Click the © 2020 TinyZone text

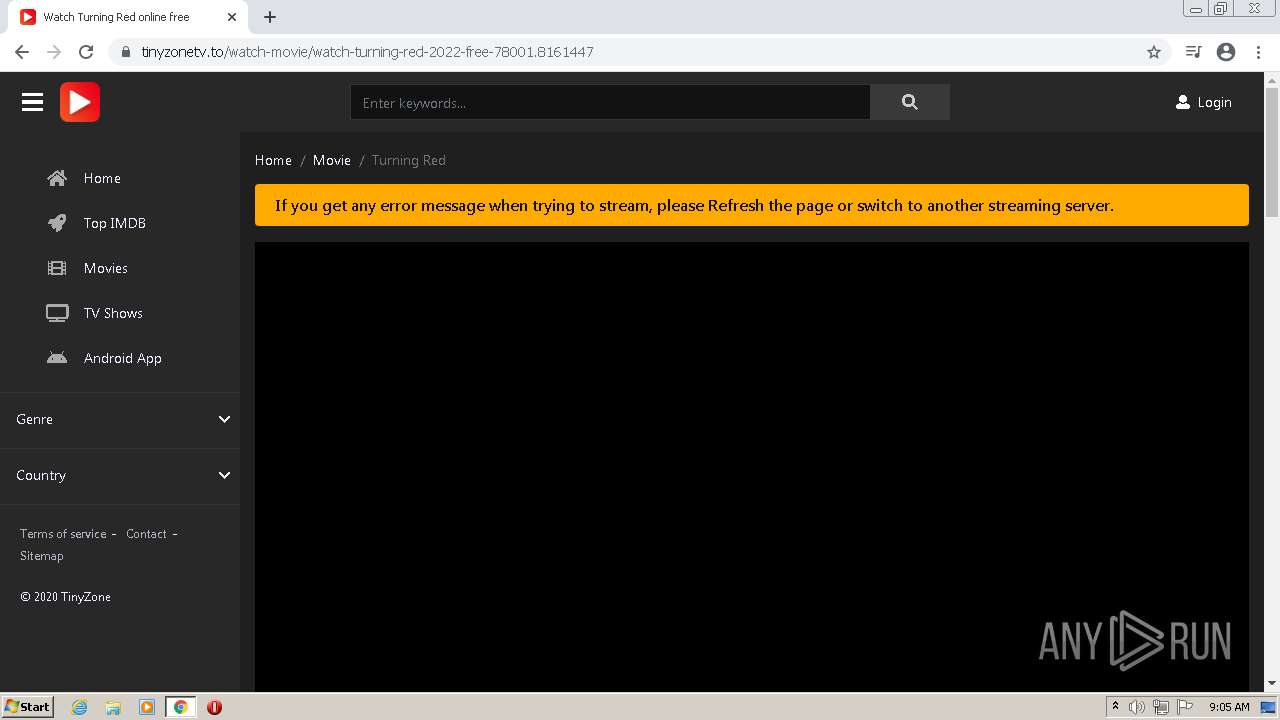point(65,597)
